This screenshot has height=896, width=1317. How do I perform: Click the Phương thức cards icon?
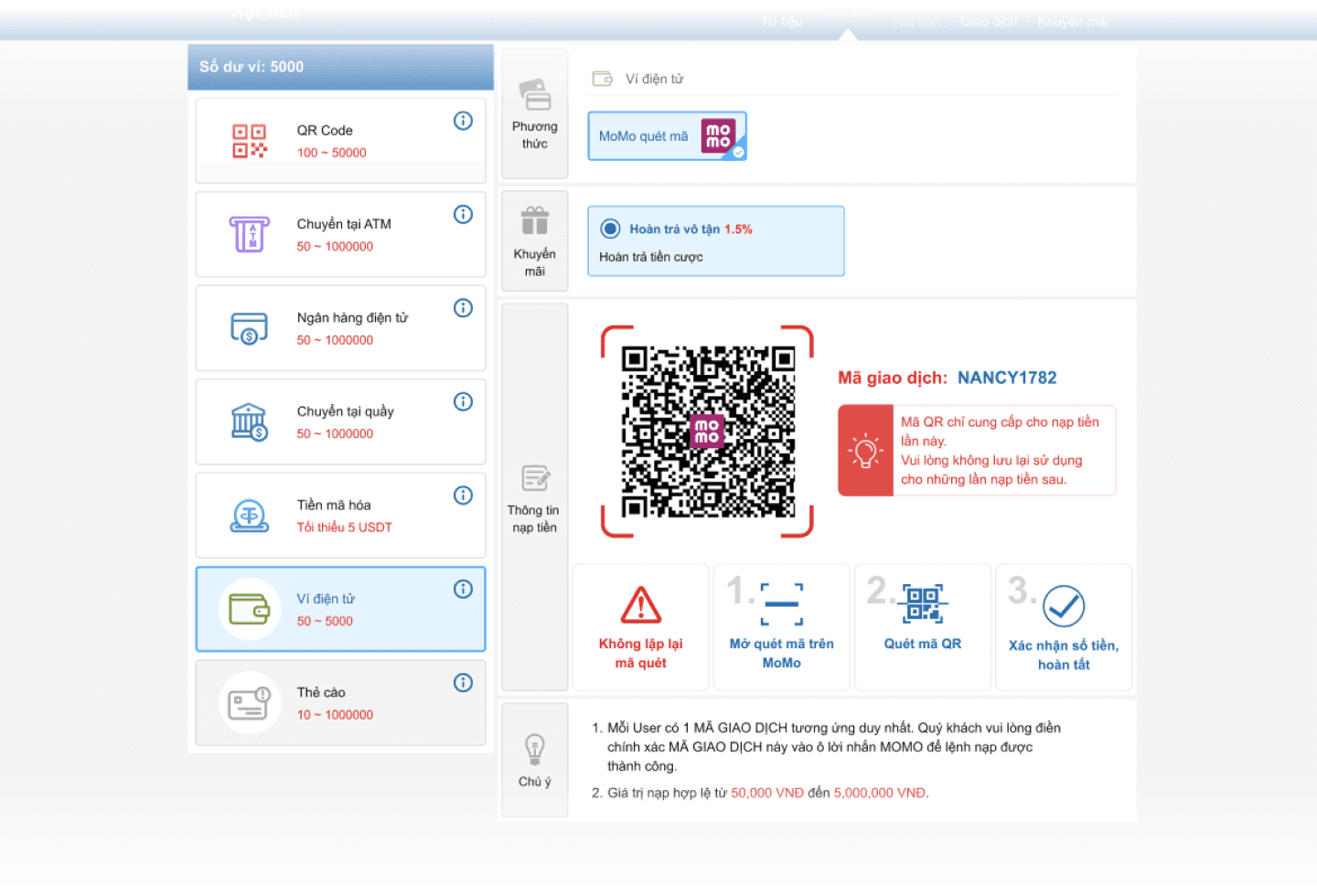tap(535, 95)
